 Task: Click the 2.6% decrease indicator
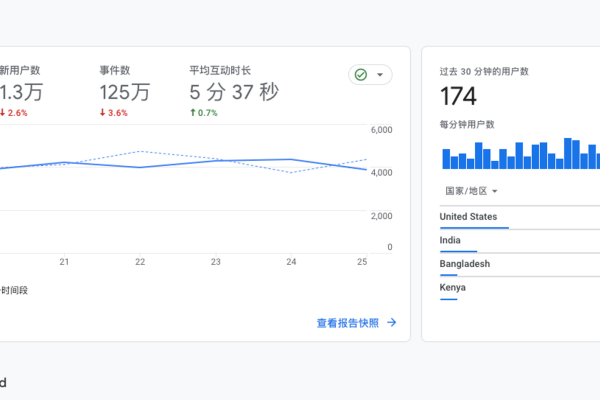click(x=14, y=113)
